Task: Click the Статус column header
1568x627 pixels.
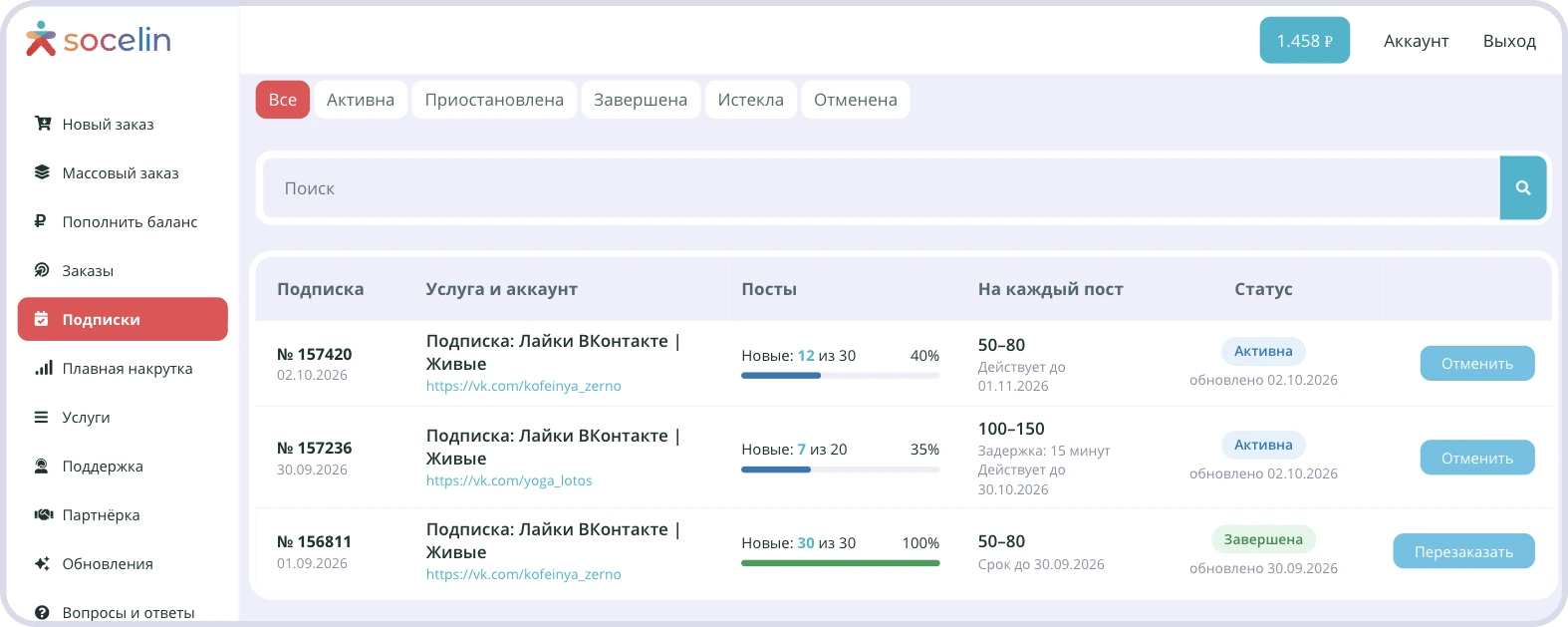Action: coord(1263,289)
